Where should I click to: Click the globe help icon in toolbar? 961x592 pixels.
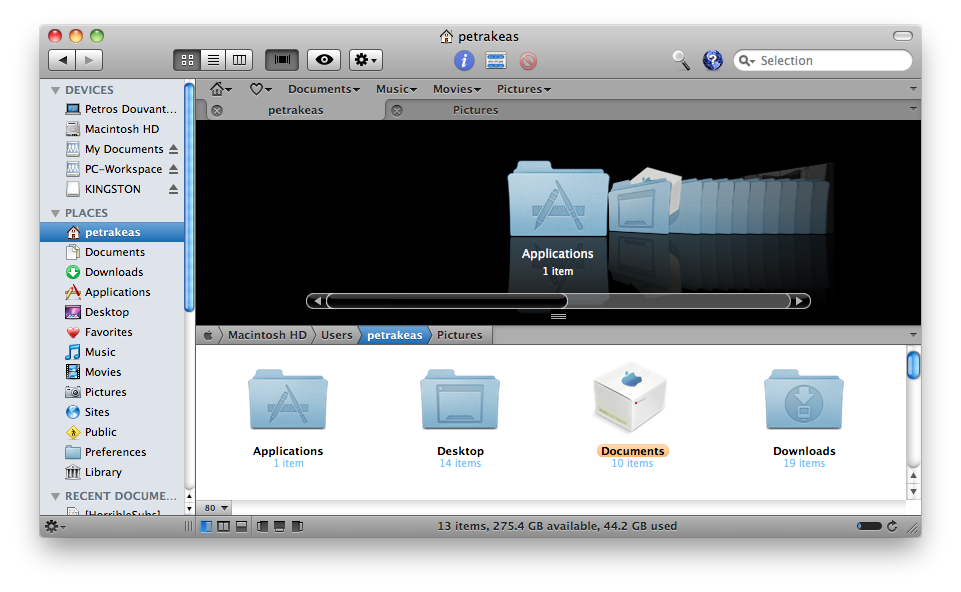point(712,60)
